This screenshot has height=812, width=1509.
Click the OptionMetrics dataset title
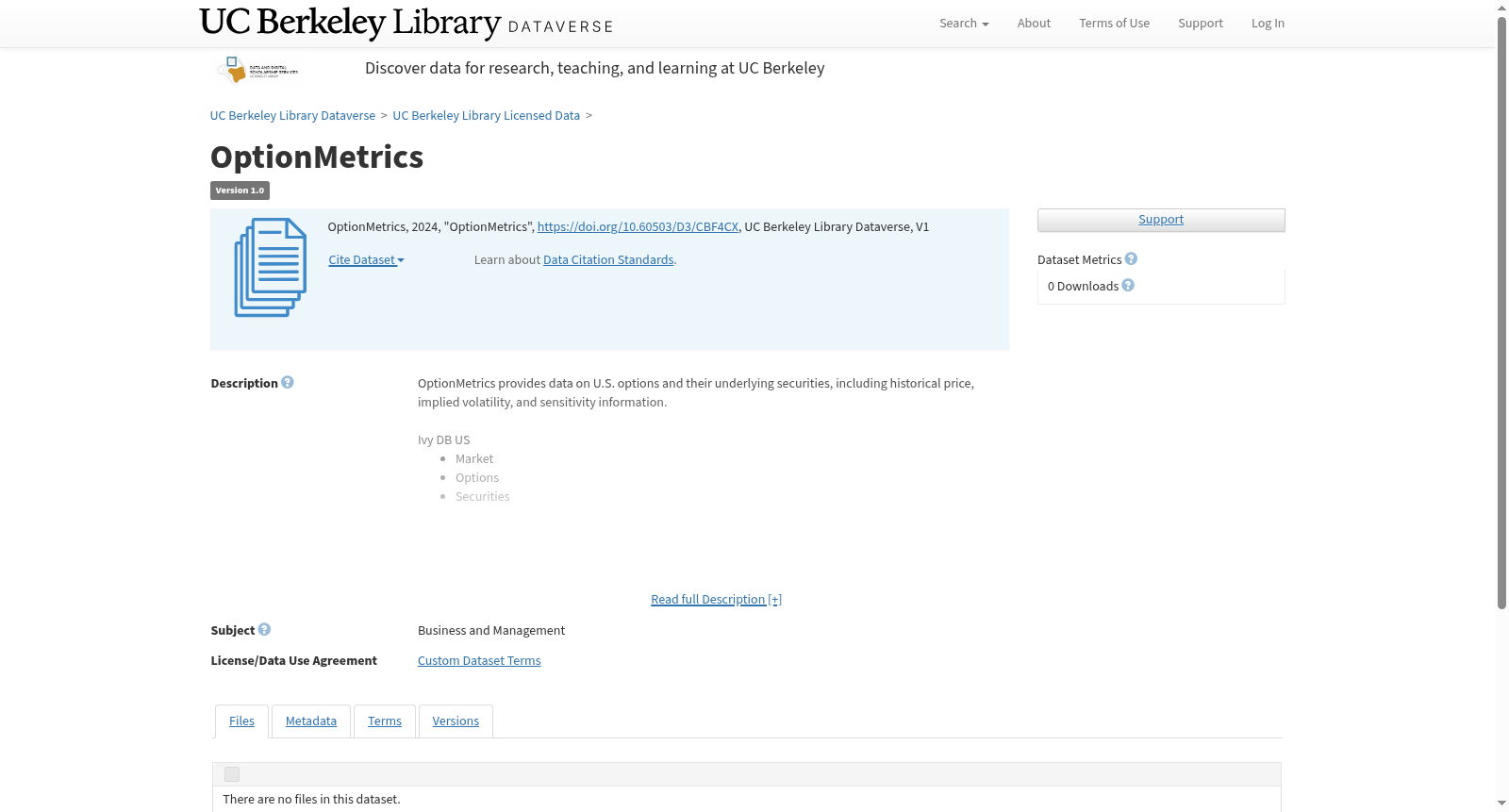(317, 157)
